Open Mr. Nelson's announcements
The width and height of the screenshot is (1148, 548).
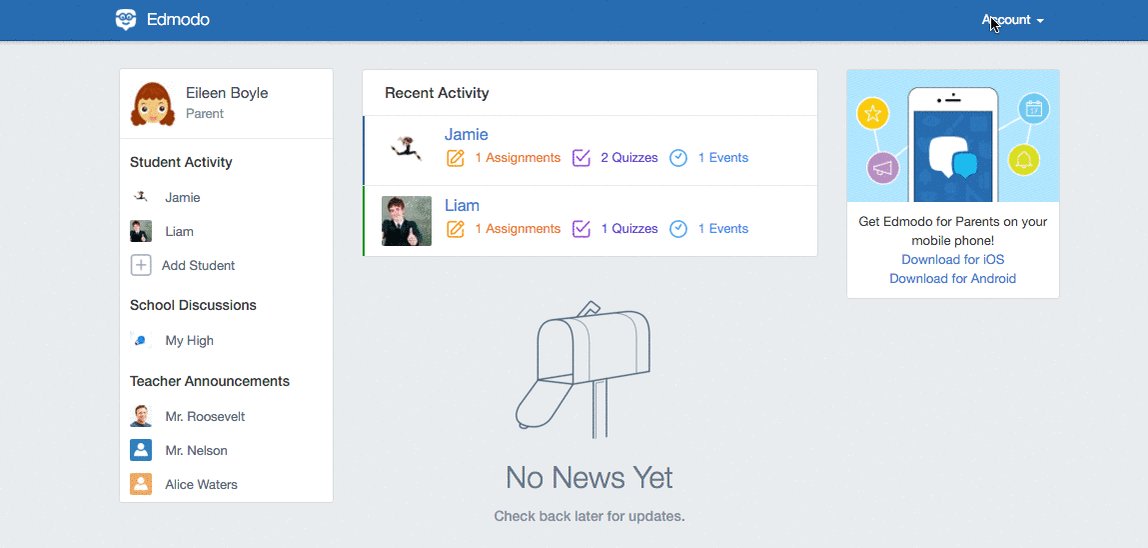point(196,451)
